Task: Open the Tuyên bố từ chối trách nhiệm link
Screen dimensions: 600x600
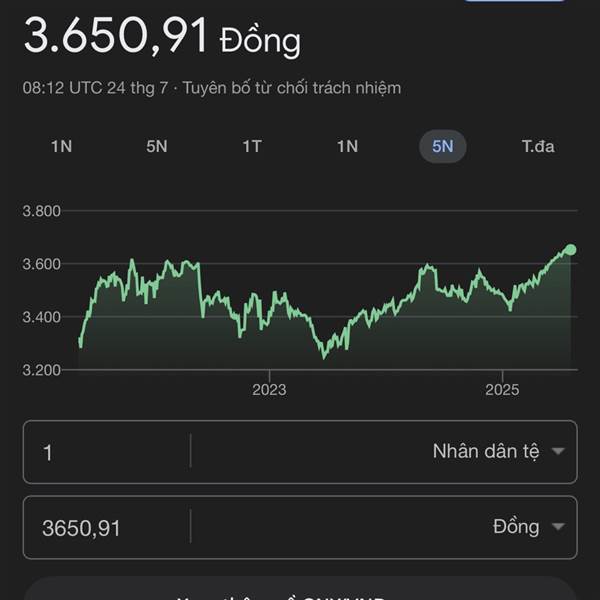Action: (x=292, y=88)
